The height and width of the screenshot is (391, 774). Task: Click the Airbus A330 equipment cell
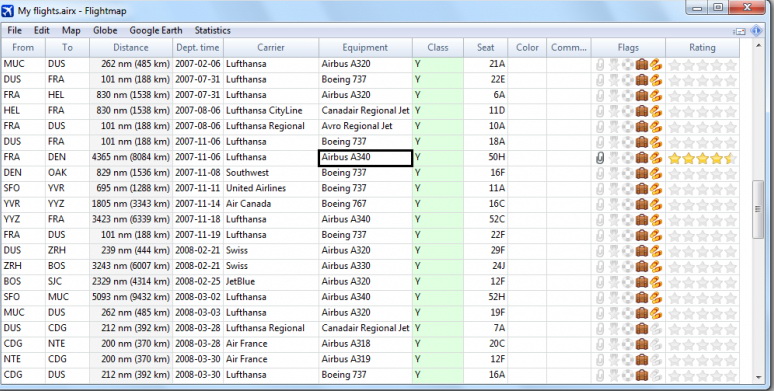[365, 267]
